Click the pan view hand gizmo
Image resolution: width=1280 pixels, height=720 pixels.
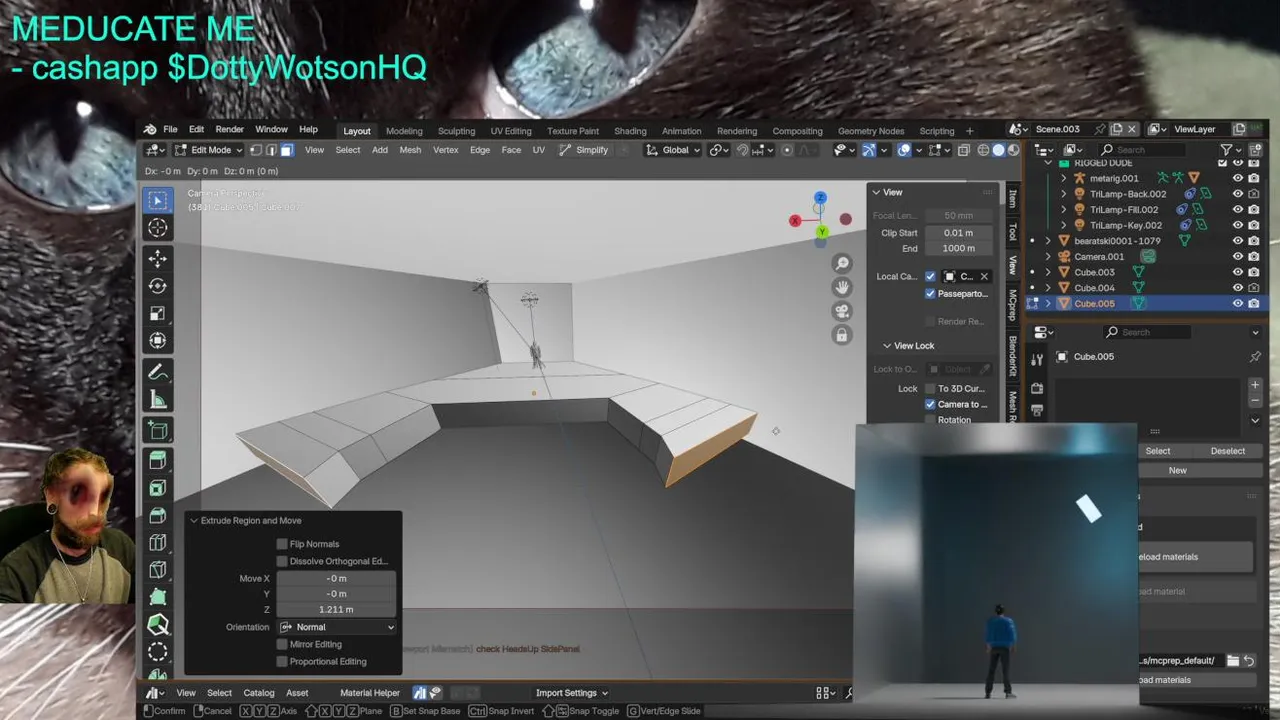(x=842, y=287)
